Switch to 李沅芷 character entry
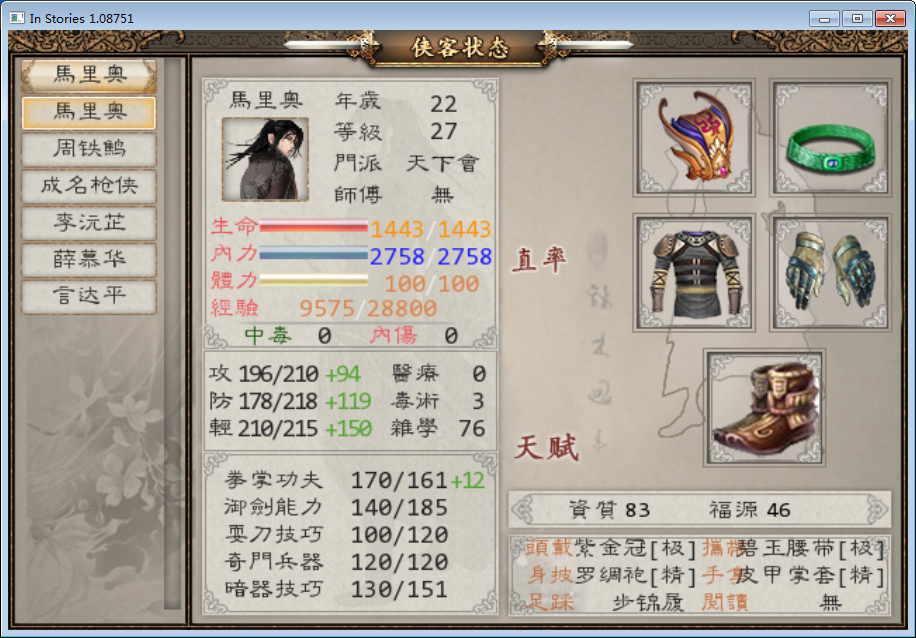The height and width of the screenshot is (638, 916). pos(89,222)
